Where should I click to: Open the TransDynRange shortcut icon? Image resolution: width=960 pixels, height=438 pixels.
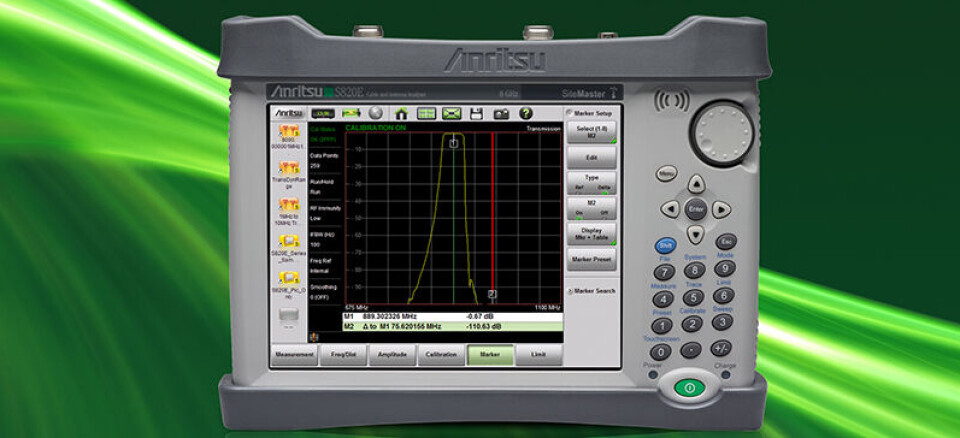[289, 167]
